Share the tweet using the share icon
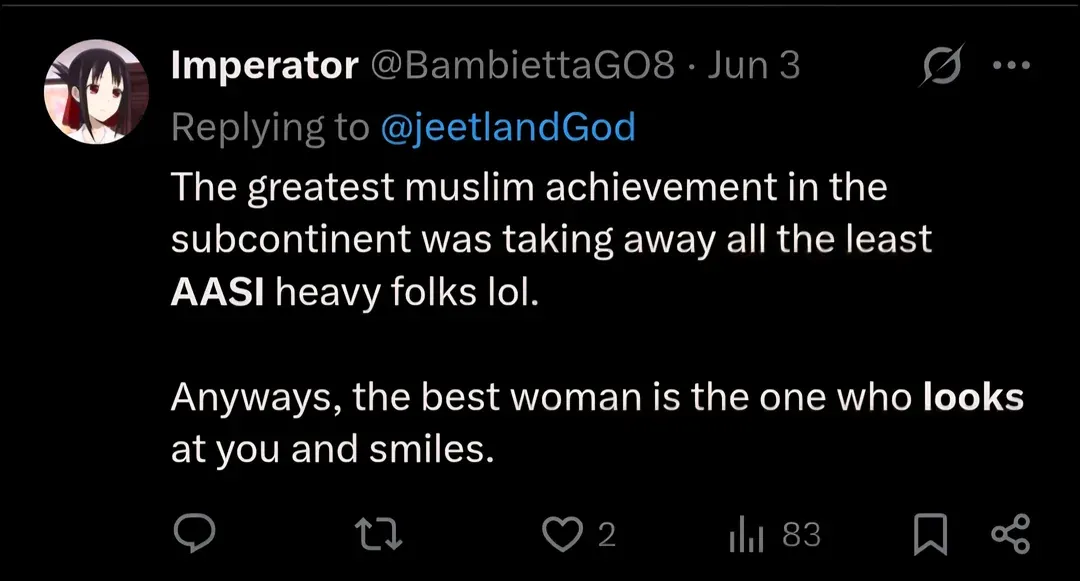Viewport: 1080px width, 581px height. click(x=1009, y=535)
